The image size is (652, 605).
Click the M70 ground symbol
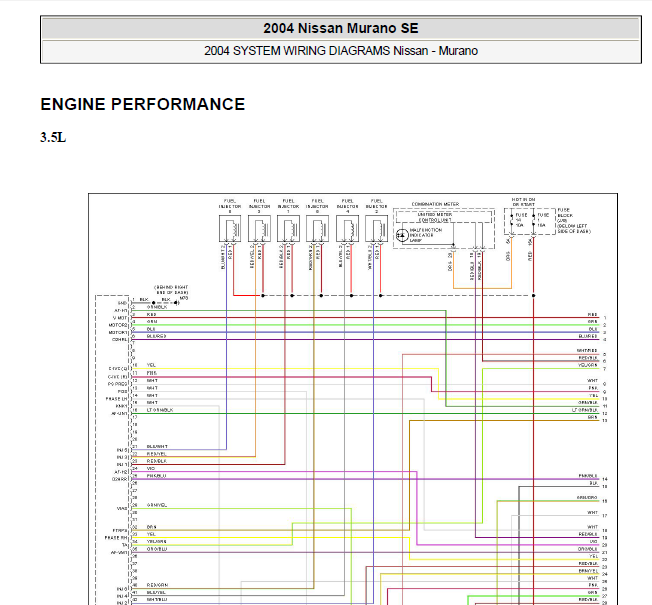point(177,303)
